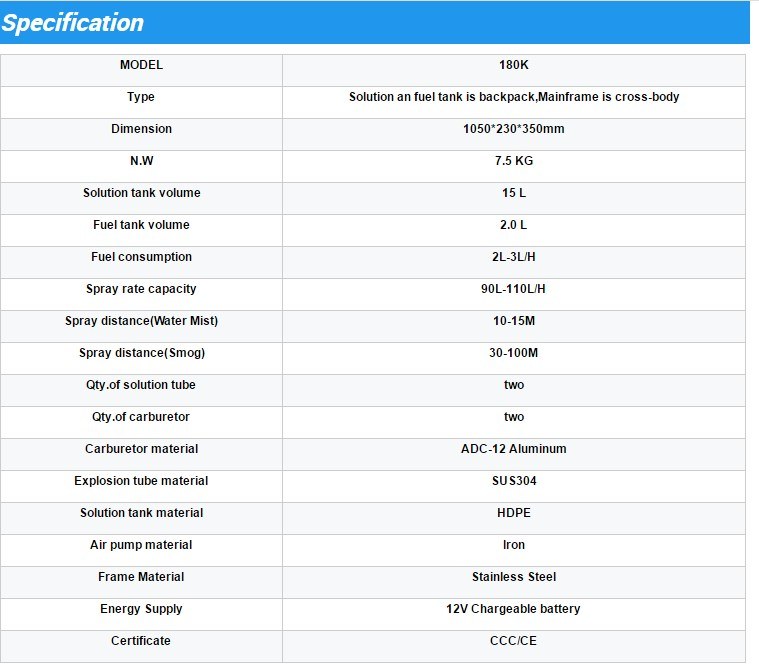The image size is (759, 666).
Task: Select the CCC/CE certificate value
Action: point(514,641)
